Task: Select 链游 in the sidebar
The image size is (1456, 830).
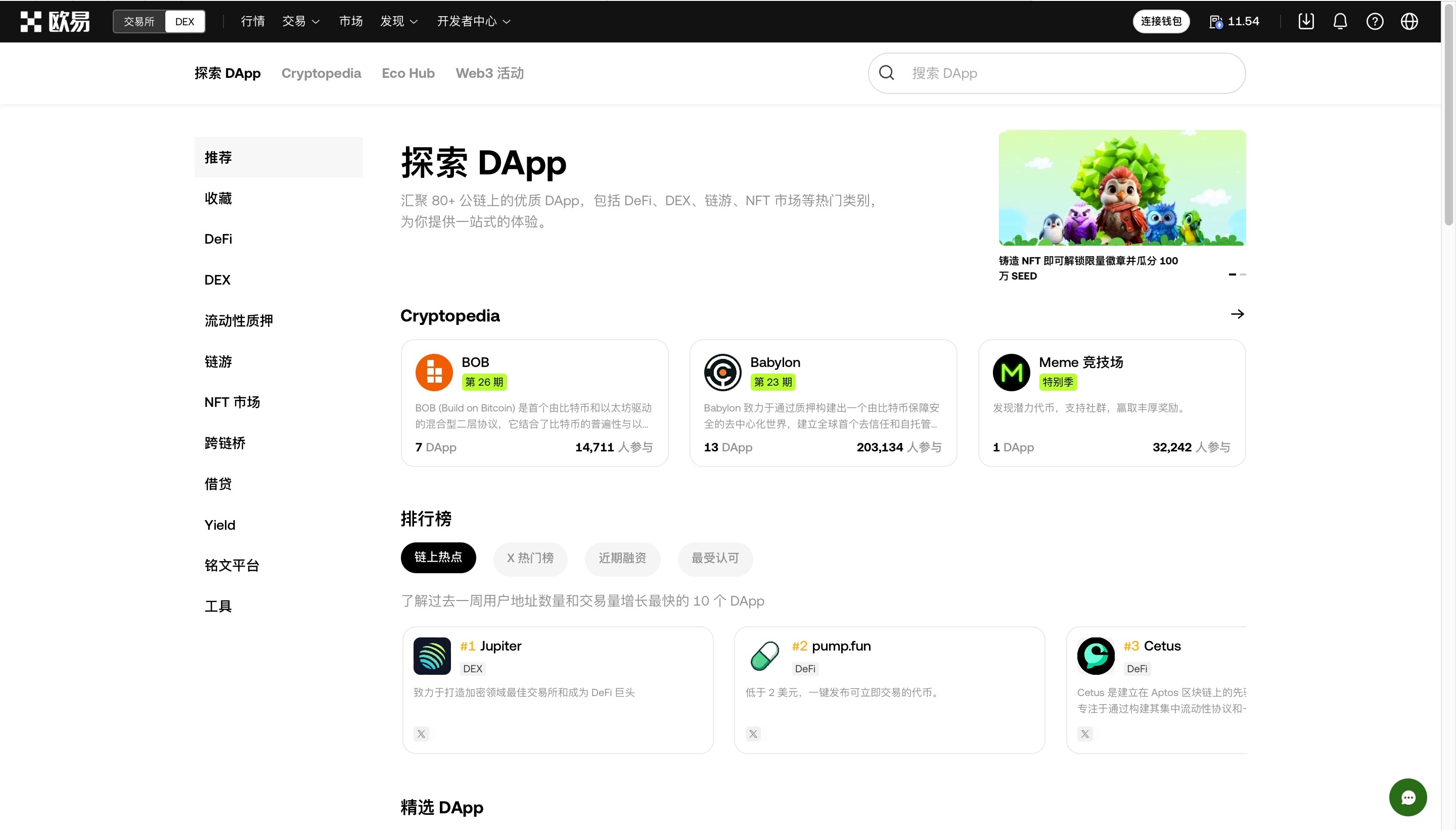Action: pyautogui.click(x=278, y=361)
